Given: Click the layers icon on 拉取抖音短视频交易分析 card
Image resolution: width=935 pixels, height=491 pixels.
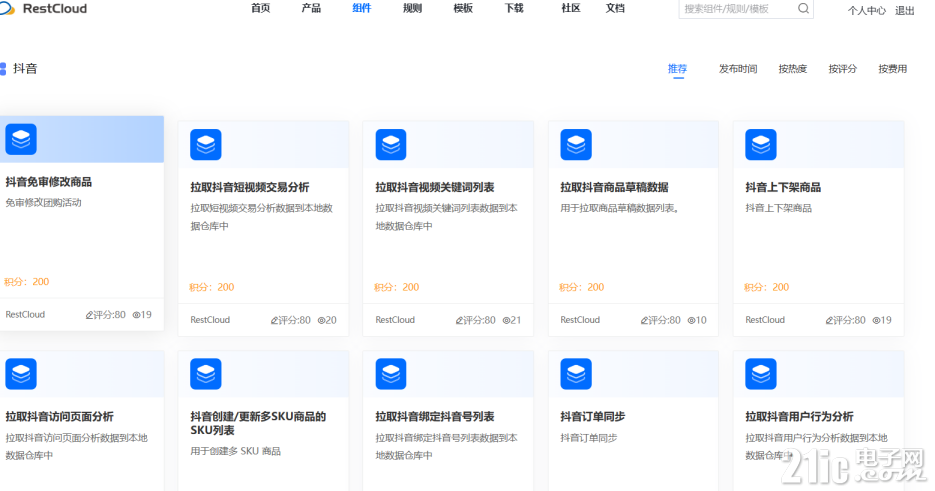Looking at the screenshot, I should coord(206,144).
